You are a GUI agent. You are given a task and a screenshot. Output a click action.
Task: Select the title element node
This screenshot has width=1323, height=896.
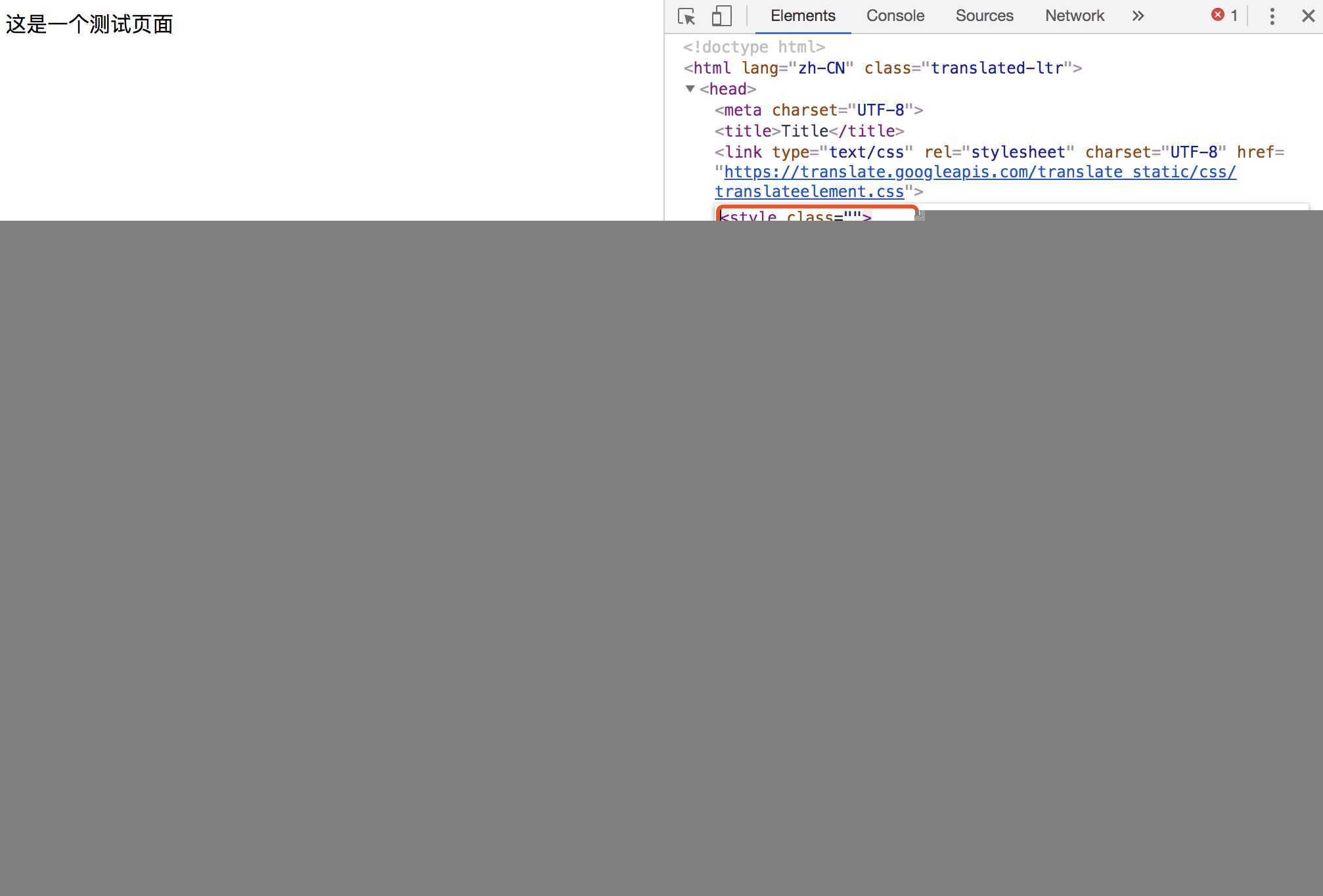(x=809, y=131)
